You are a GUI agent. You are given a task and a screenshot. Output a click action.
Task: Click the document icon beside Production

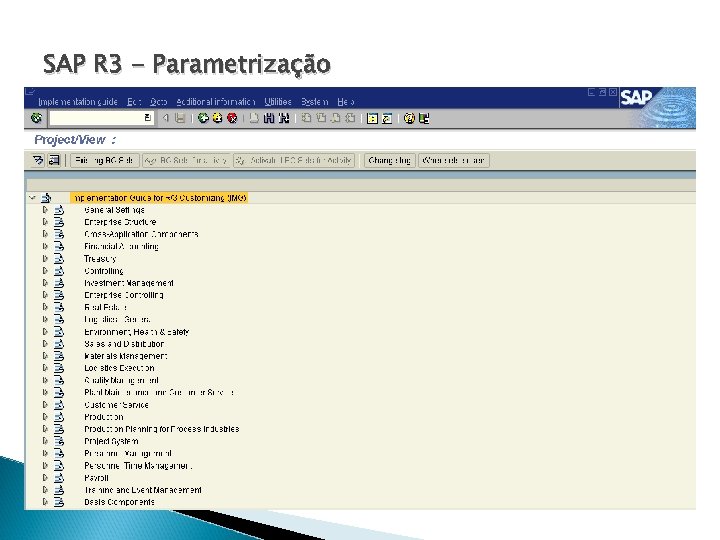[59, 417]
